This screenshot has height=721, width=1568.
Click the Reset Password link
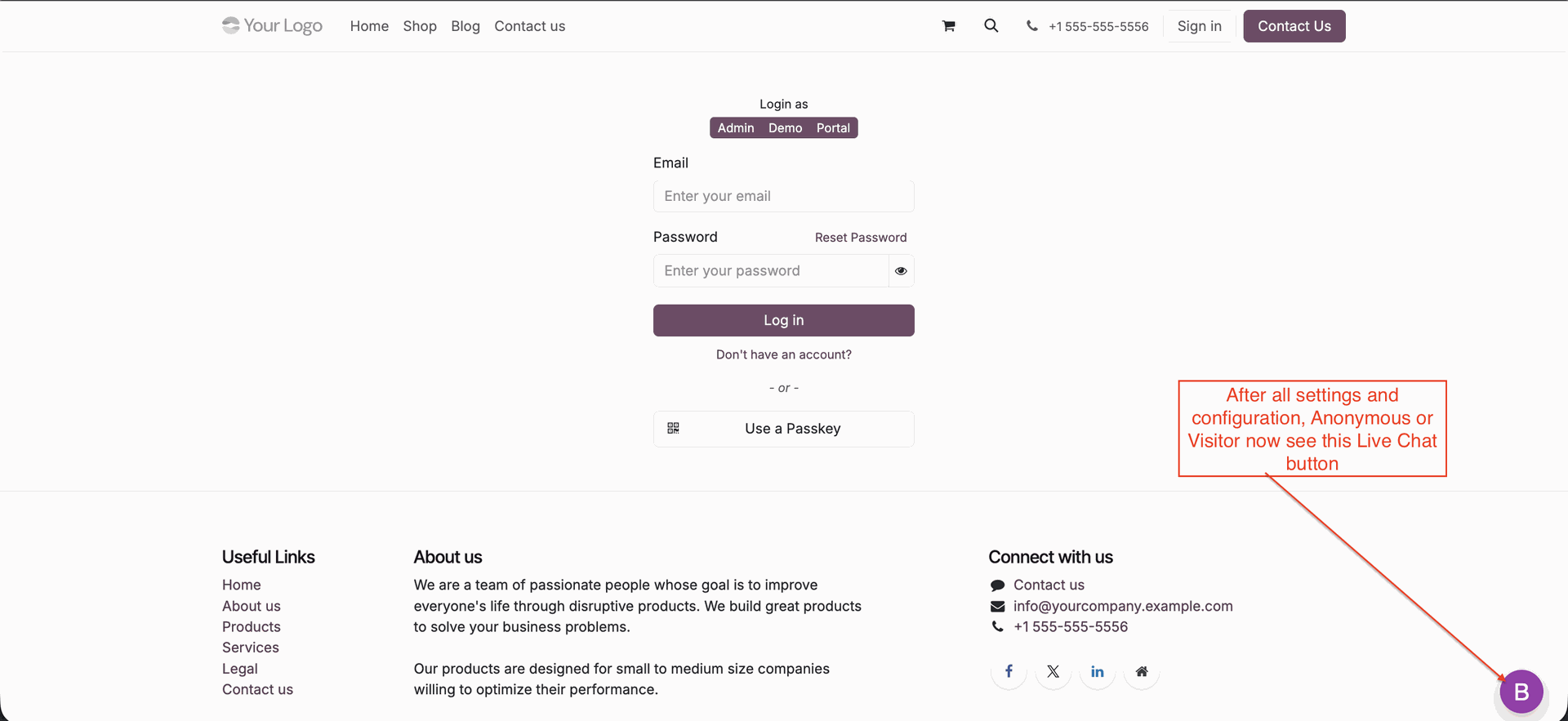[x=861, y=238]
